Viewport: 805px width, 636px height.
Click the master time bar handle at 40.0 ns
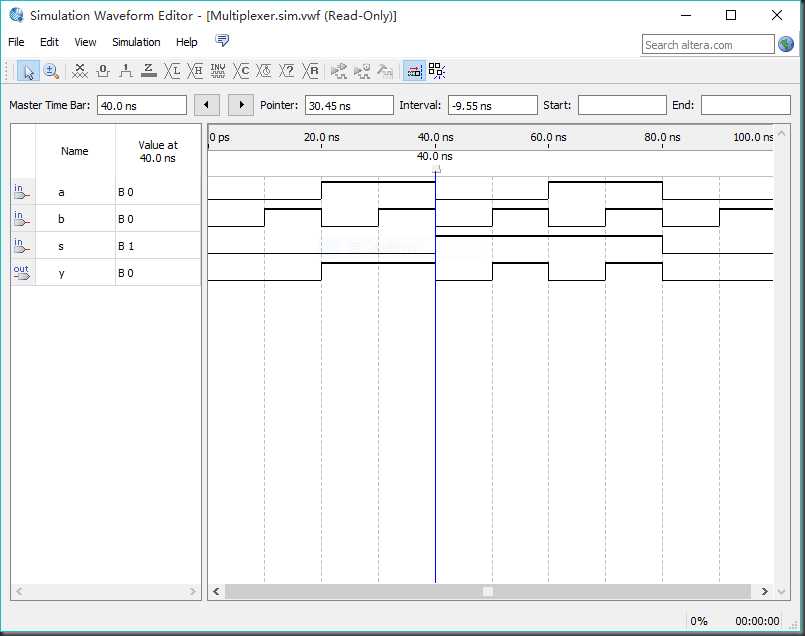click(x=436, y=169)
